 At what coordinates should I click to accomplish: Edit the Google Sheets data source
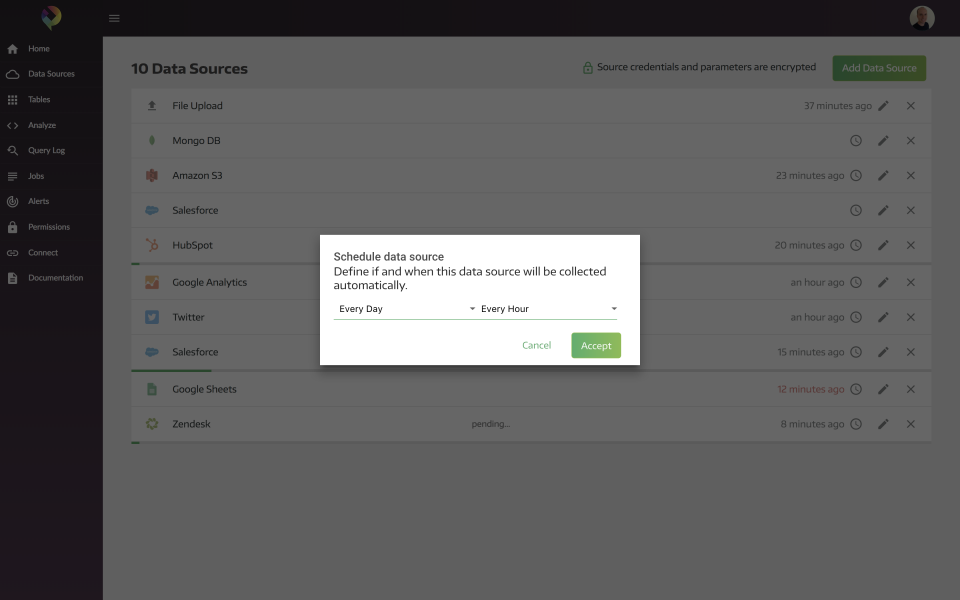pos(883,389)
